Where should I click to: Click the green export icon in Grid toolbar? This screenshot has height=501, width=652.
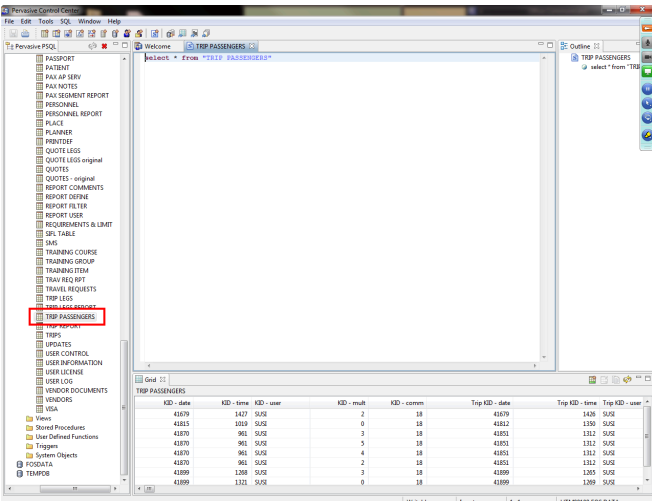tap(593, 380)
